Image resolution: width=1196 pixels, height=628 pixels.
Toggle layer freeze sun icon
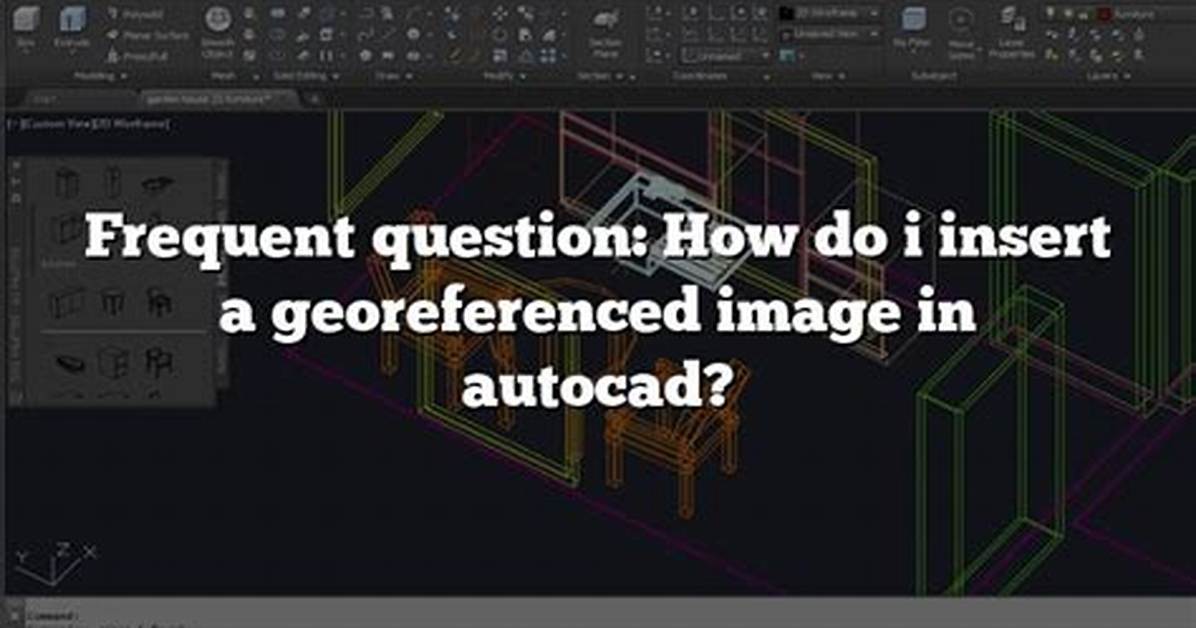click(1070, 14)
